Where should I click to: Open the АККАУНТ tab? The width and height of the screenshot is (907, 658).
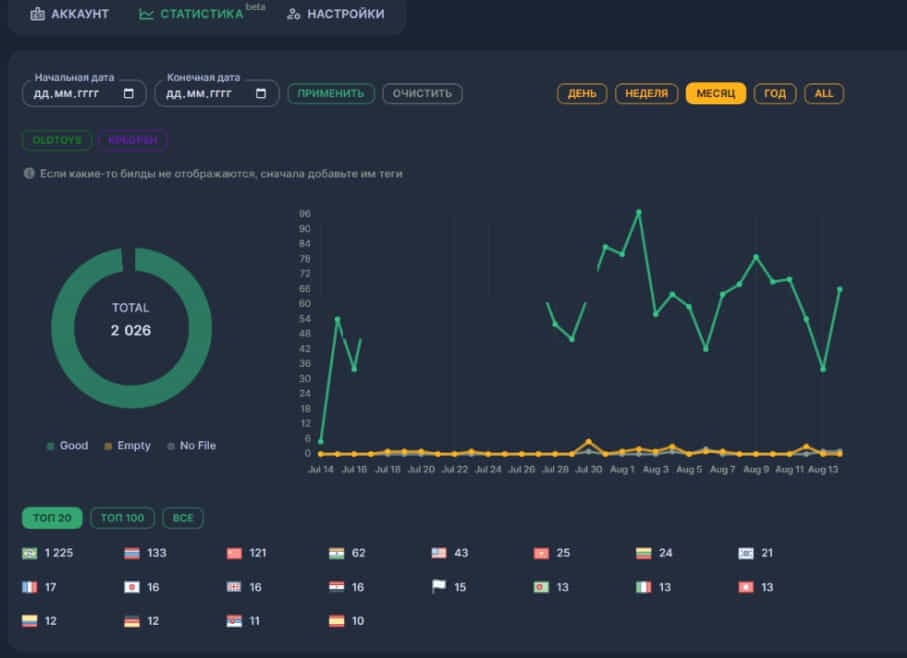pos(70,14)
